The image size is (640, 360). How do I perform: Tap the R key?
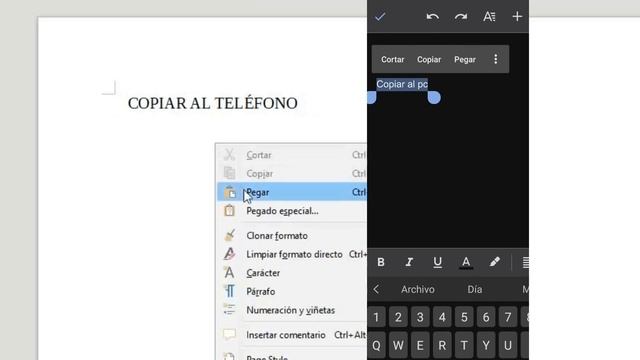(442, 346)
